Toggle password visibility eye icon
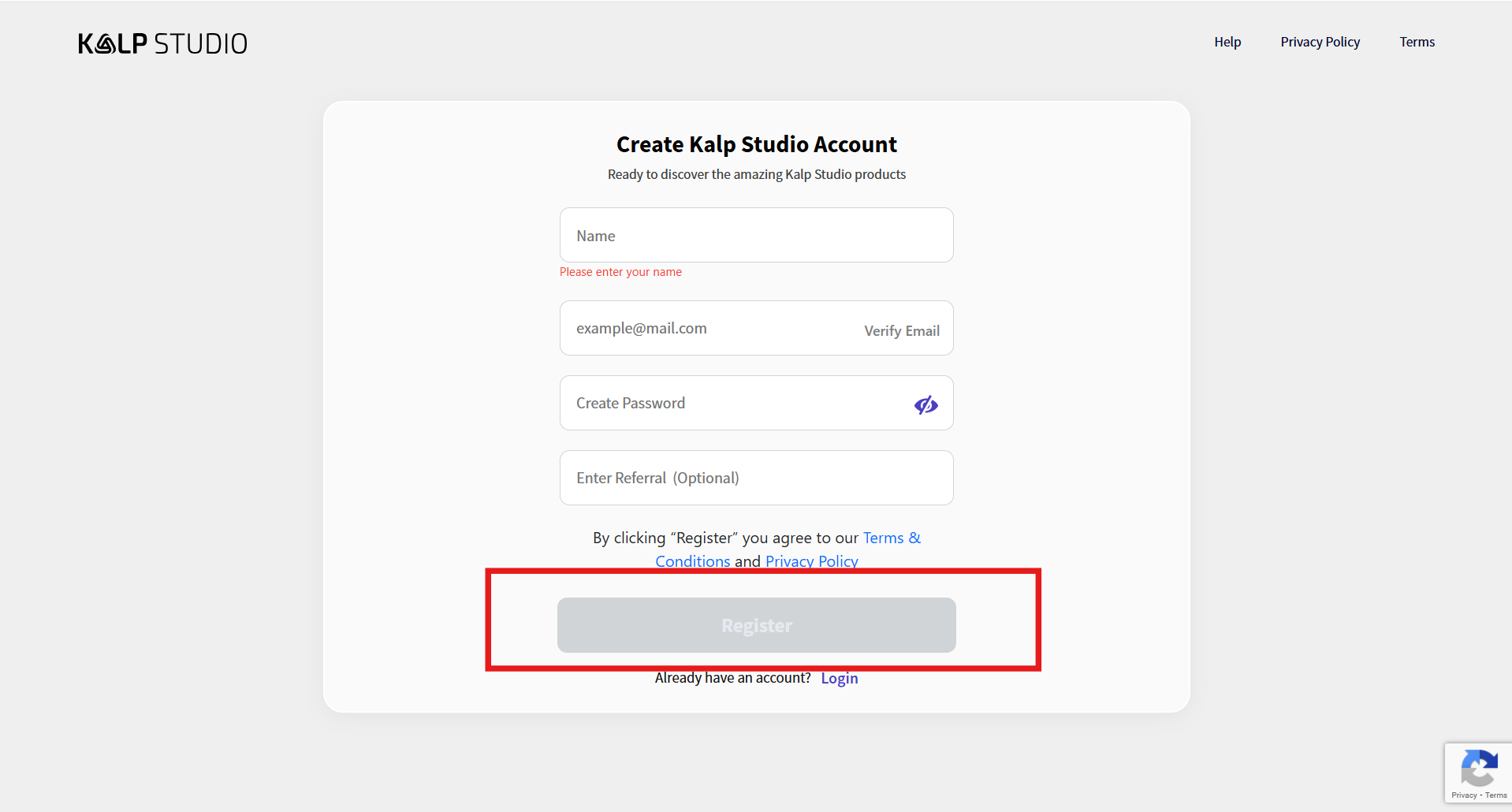The image size is (1512, 812). pos(925,404)
